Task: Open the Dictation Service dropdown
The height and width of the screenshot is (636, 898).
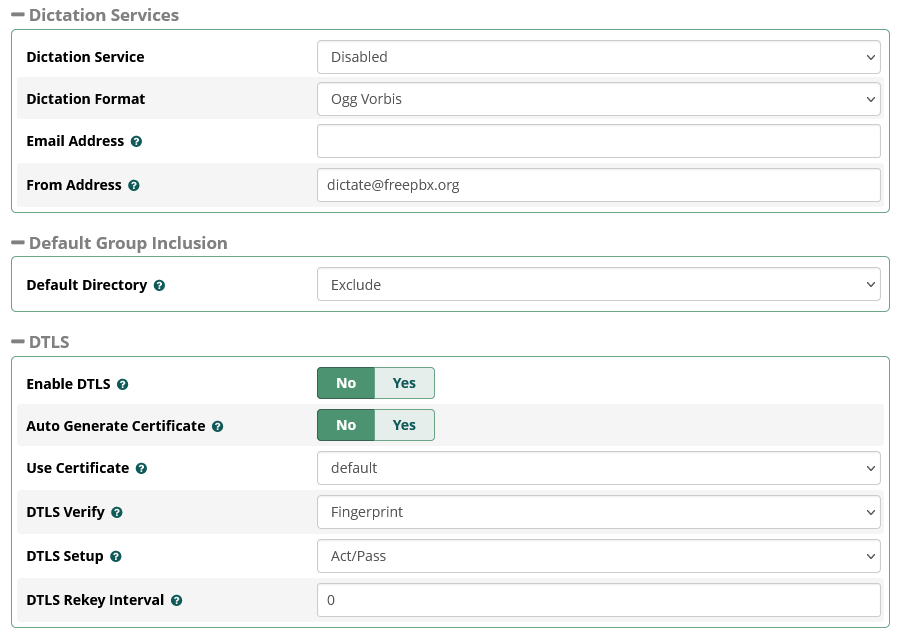Action: pos(598,57)
